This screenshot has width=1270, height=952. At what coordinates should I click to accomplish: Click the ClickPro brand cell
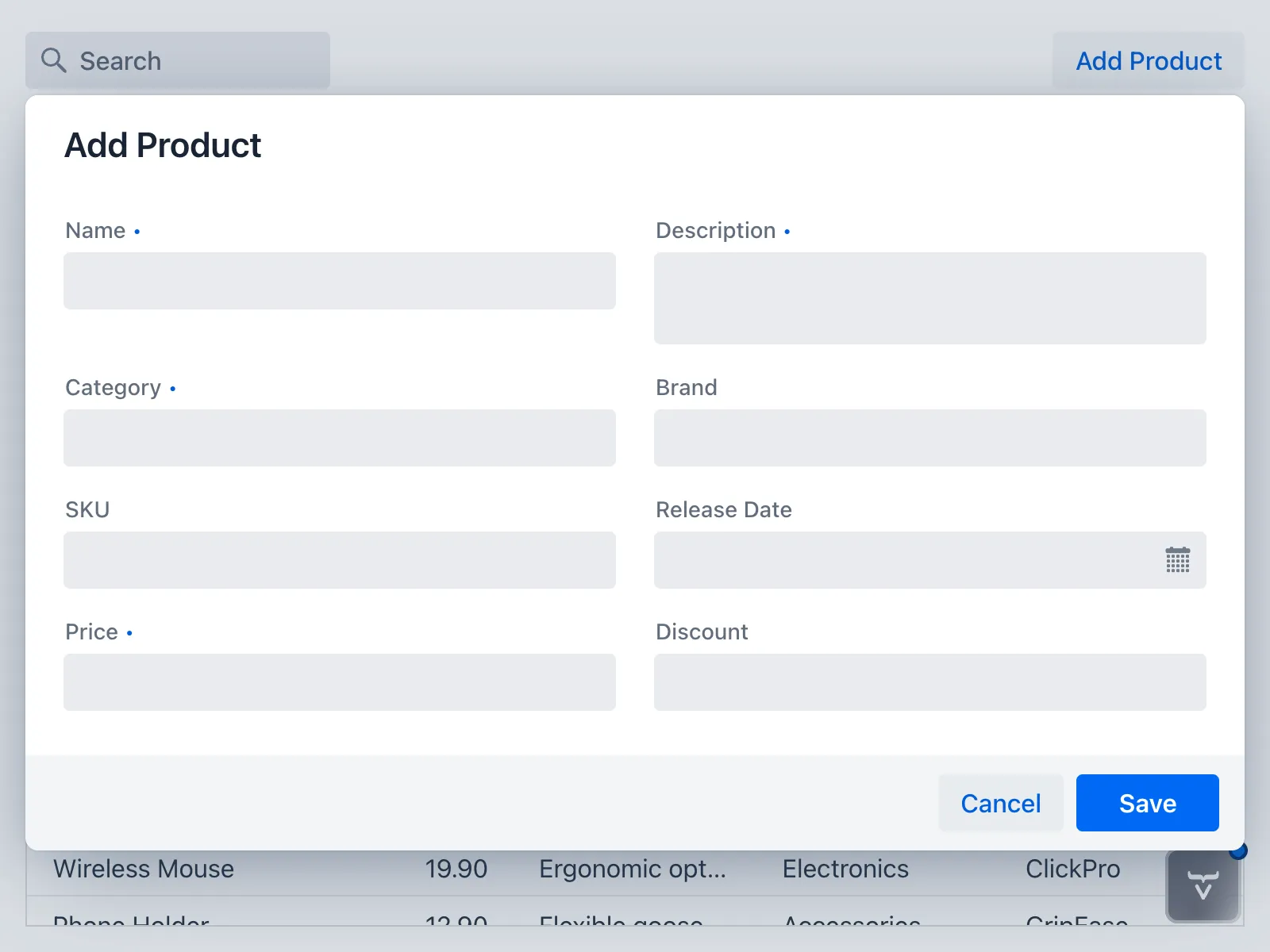click(x=1073, y=869)
